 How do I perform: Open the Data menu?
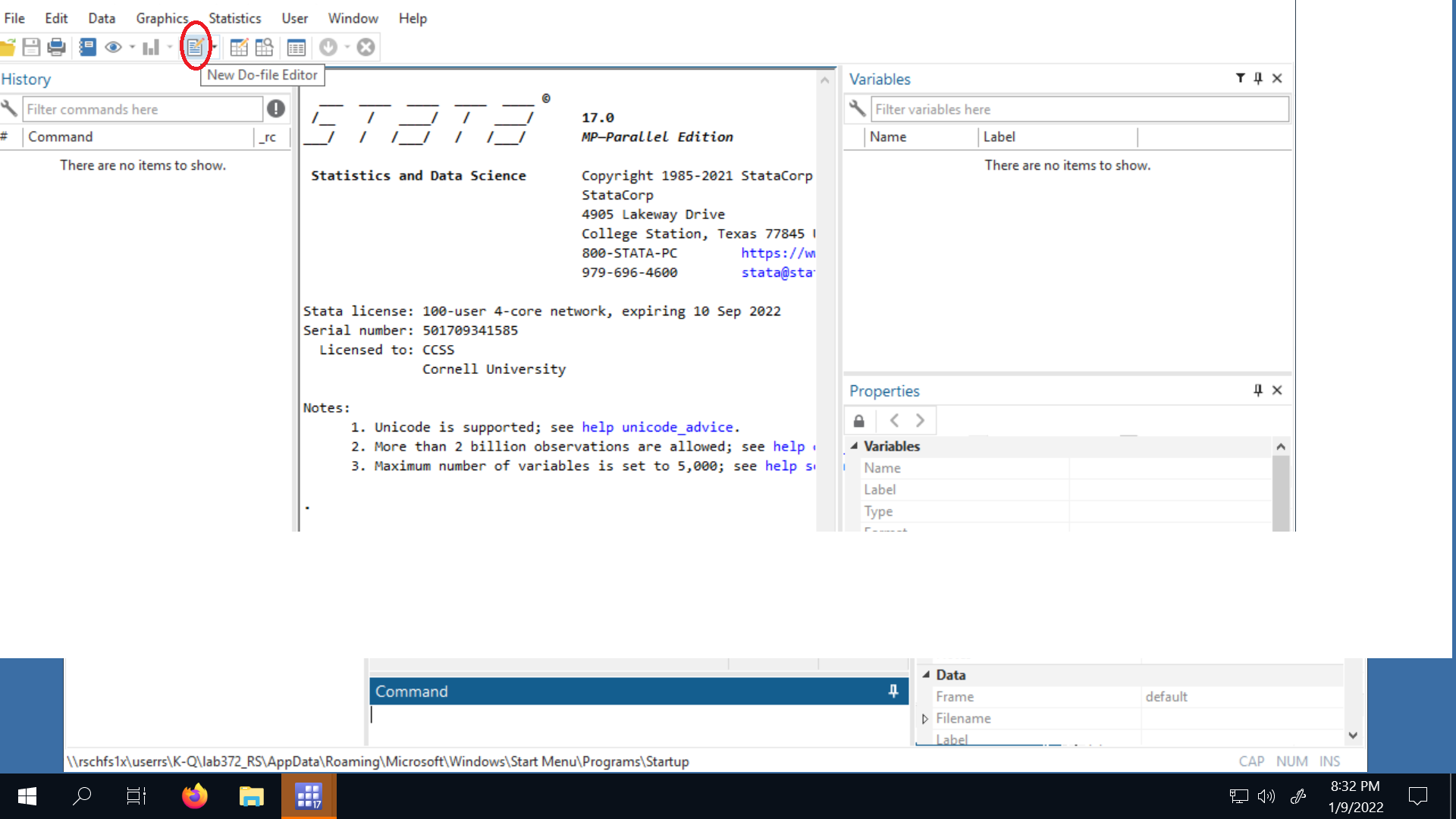(x=102, y=18)
